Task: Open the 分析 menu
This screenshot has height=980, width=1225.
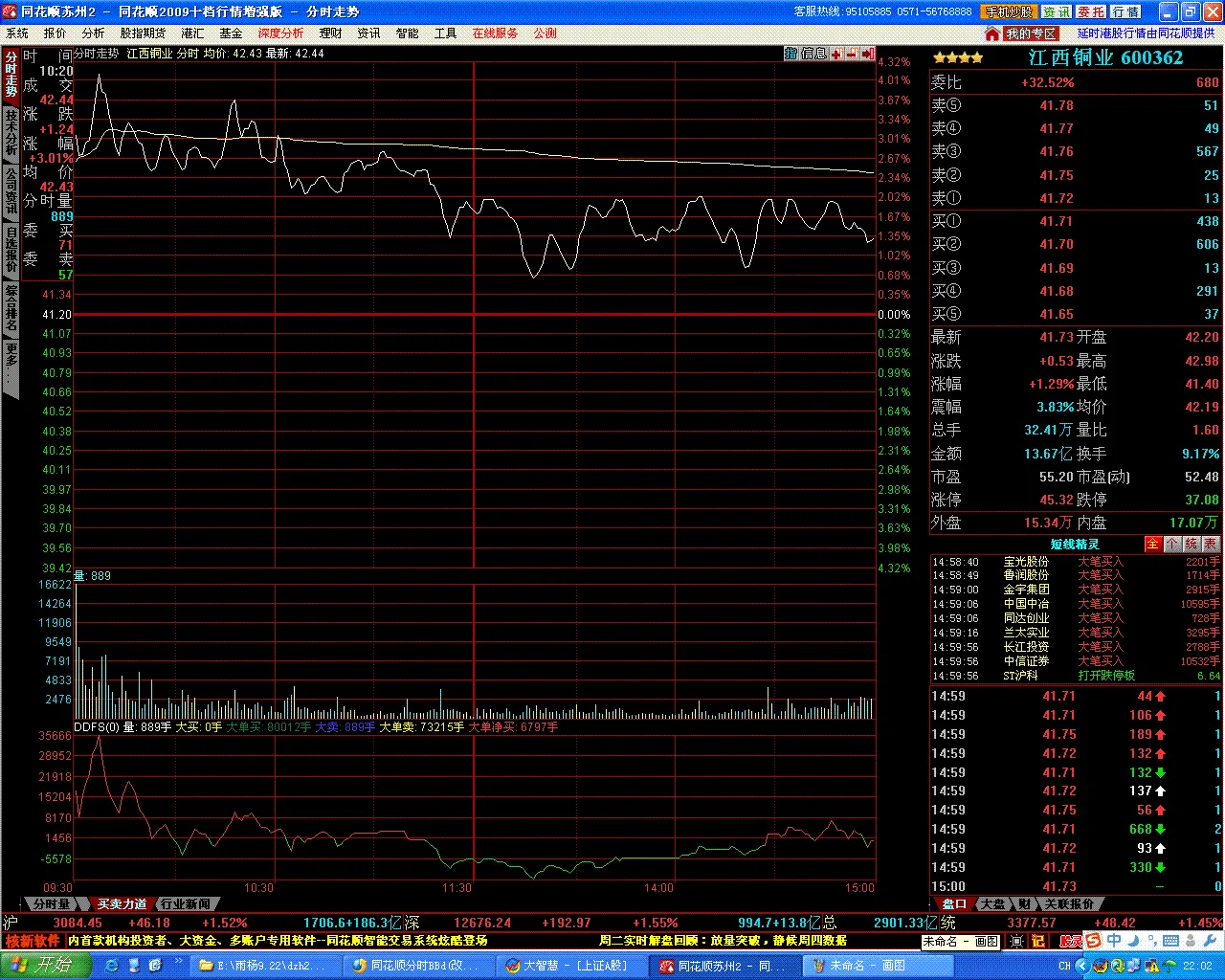Action: 93,33
